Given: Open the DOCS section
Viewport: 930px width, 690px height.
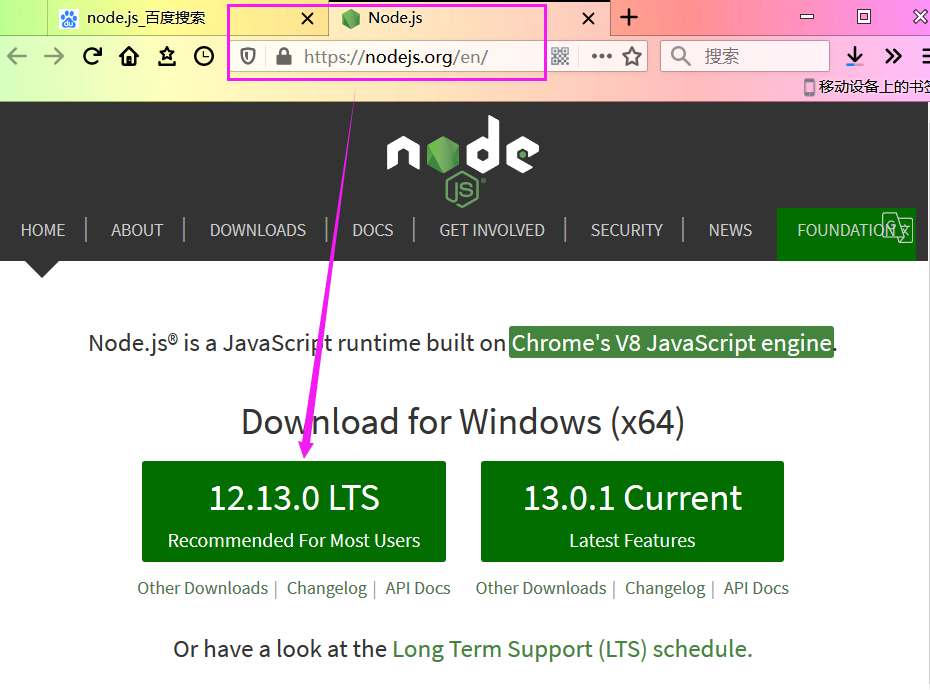Looking at the screenshot, I should coord(373,230).
